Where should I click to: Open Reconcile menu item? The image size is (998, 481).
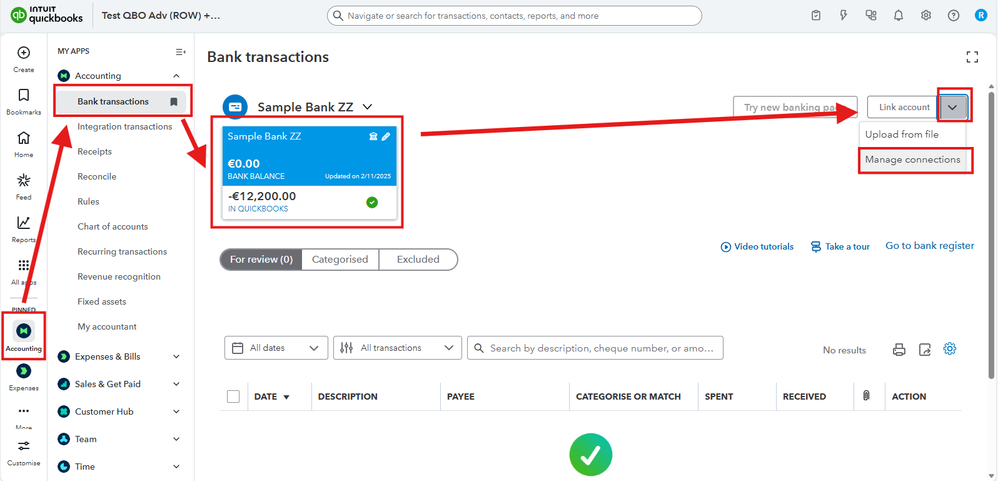[97, 176]
